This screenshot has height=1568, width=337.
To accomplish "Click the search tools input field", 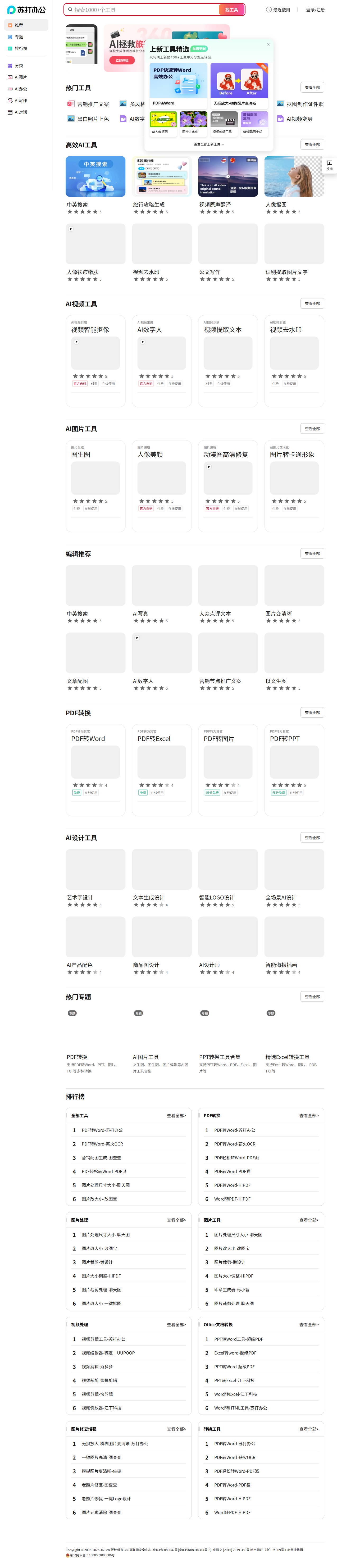I will 143,10.
